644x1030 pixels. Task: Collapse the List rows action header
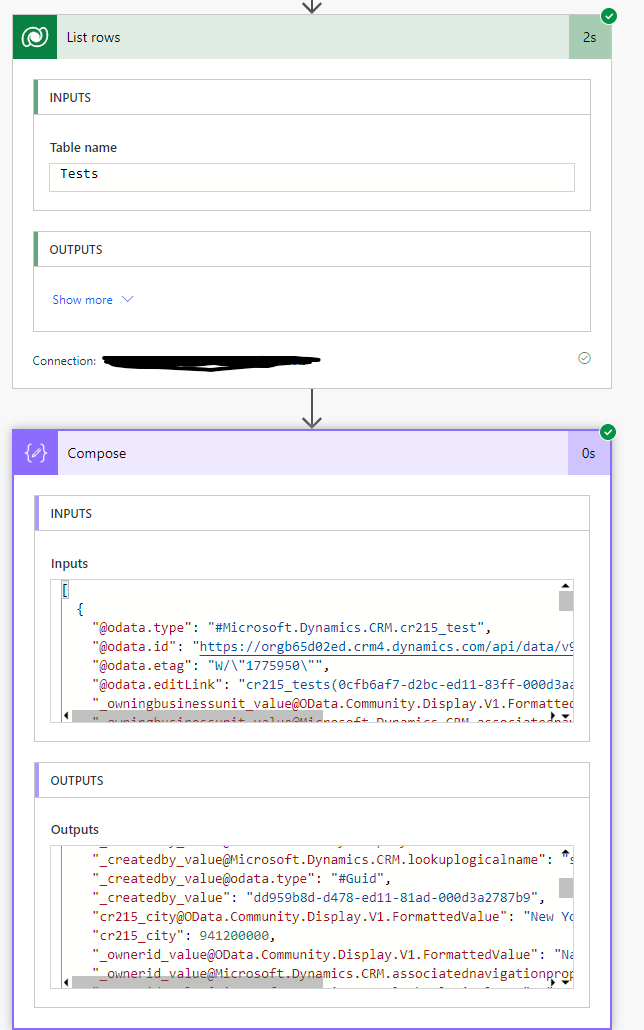(x=300, y=37)
